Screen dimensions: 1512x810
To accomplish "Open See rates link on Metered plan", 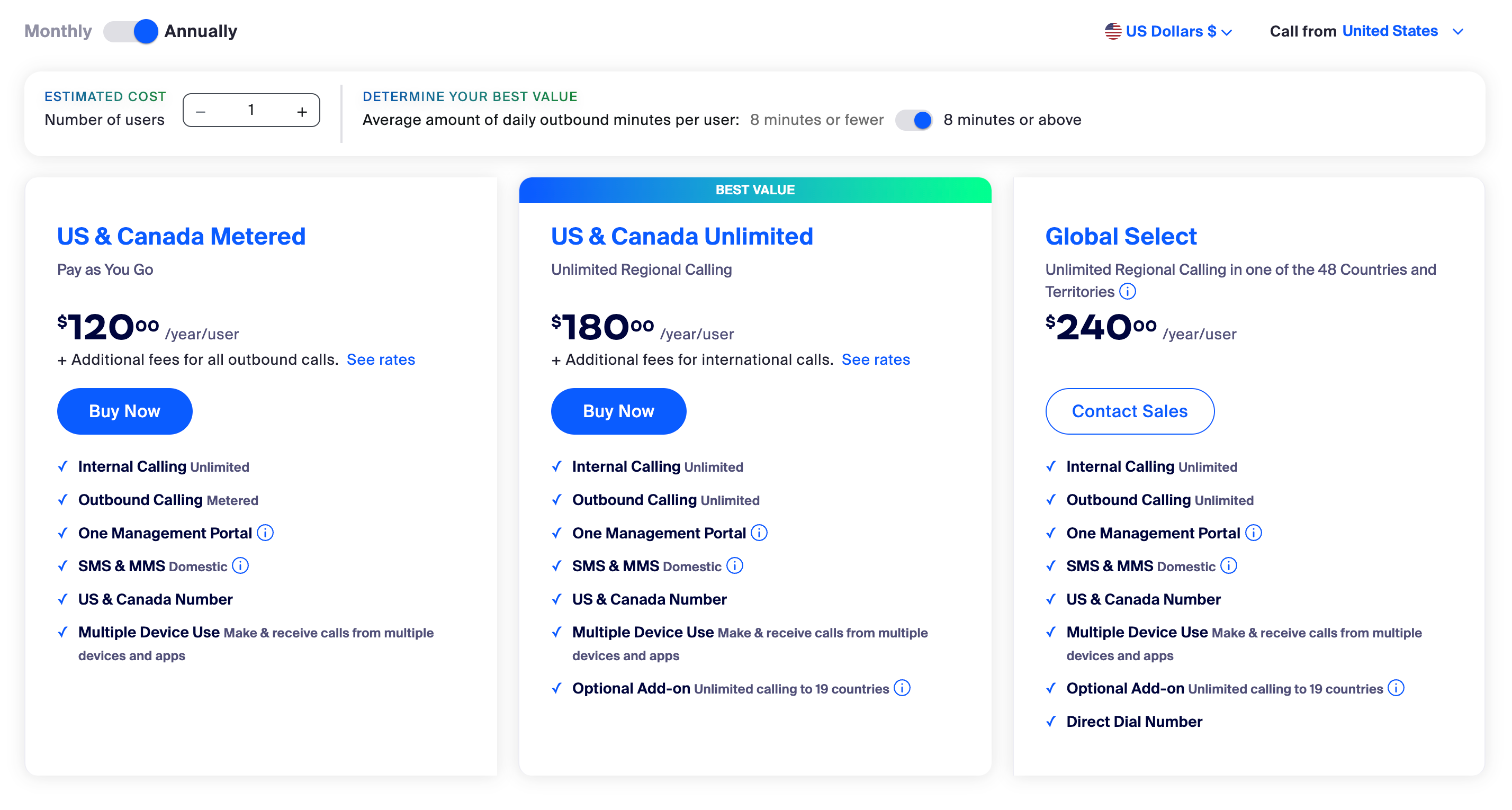I will (x=381, y=359).
